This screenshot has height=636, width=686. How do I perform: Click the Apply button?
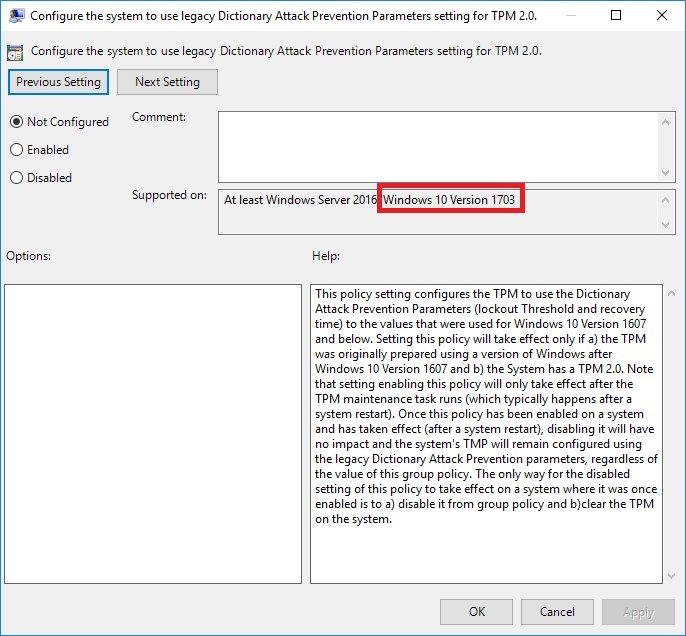click(x=638, y=612)
